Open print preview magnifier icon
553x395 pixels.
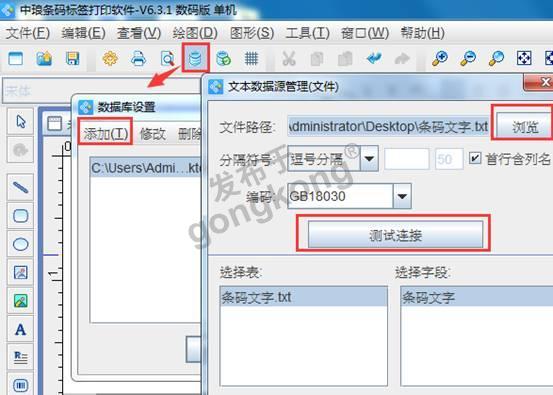pyautogui.click(x=167, y=59)
